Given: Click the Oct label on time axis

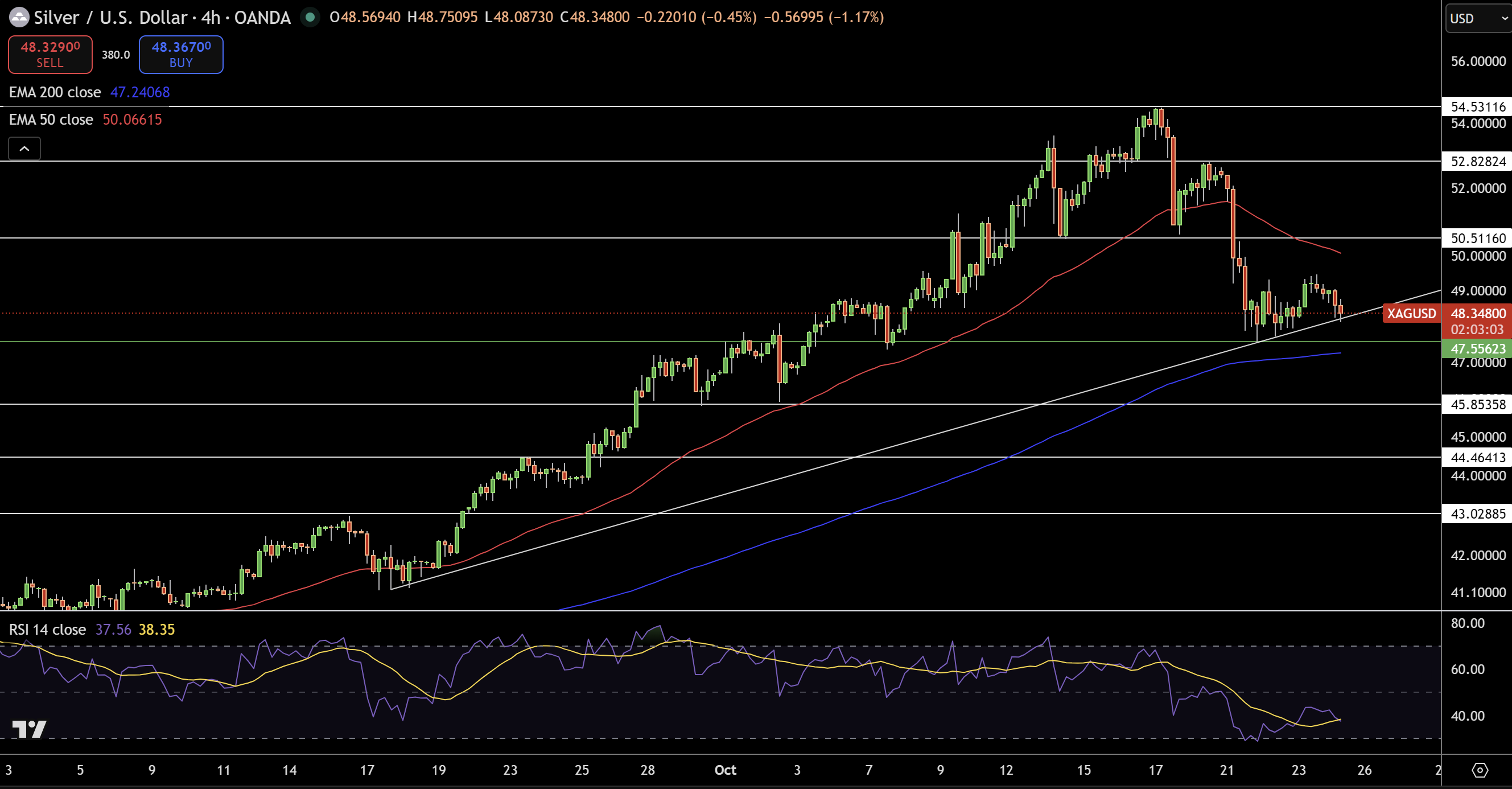Looking at the screenshot, I should 725,770.
